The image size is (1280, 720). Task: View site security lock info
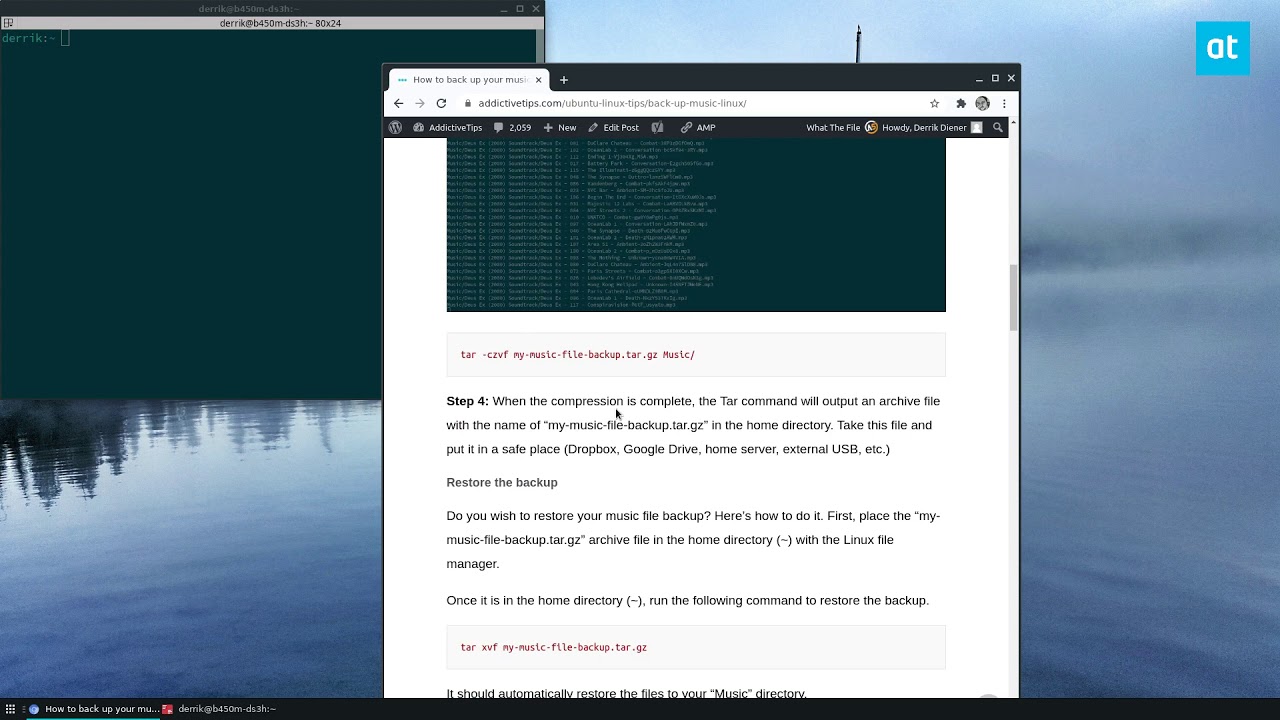(467, 103)
